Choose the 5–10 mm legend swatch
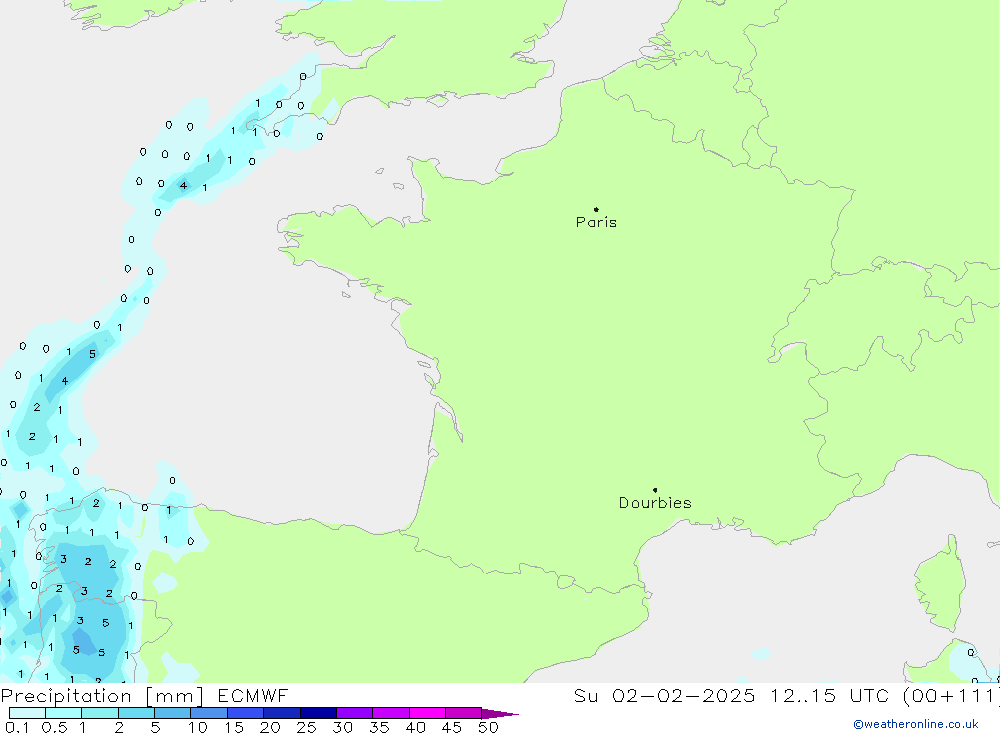The height and width of the screenshot is (733, 1000). click(x=172, y=714)
